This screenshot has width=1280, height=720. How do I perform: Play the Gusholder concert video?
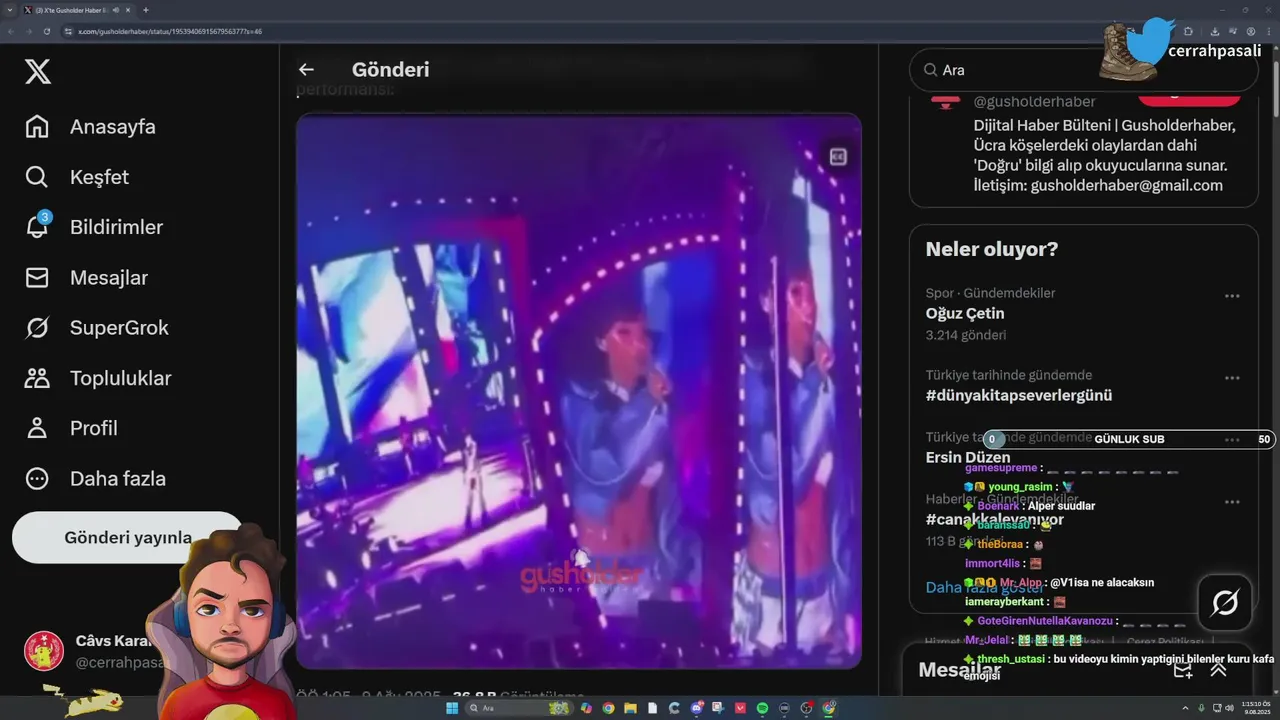(x=579, y=391)
